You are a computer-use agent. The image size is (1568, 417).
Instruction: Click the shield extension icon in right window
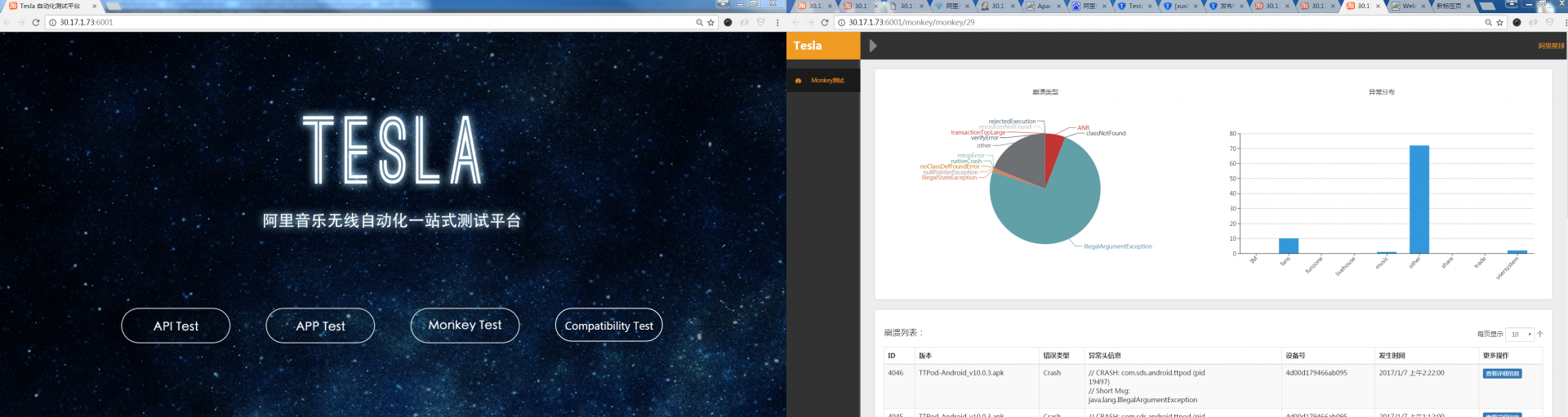coord(1549,22)
